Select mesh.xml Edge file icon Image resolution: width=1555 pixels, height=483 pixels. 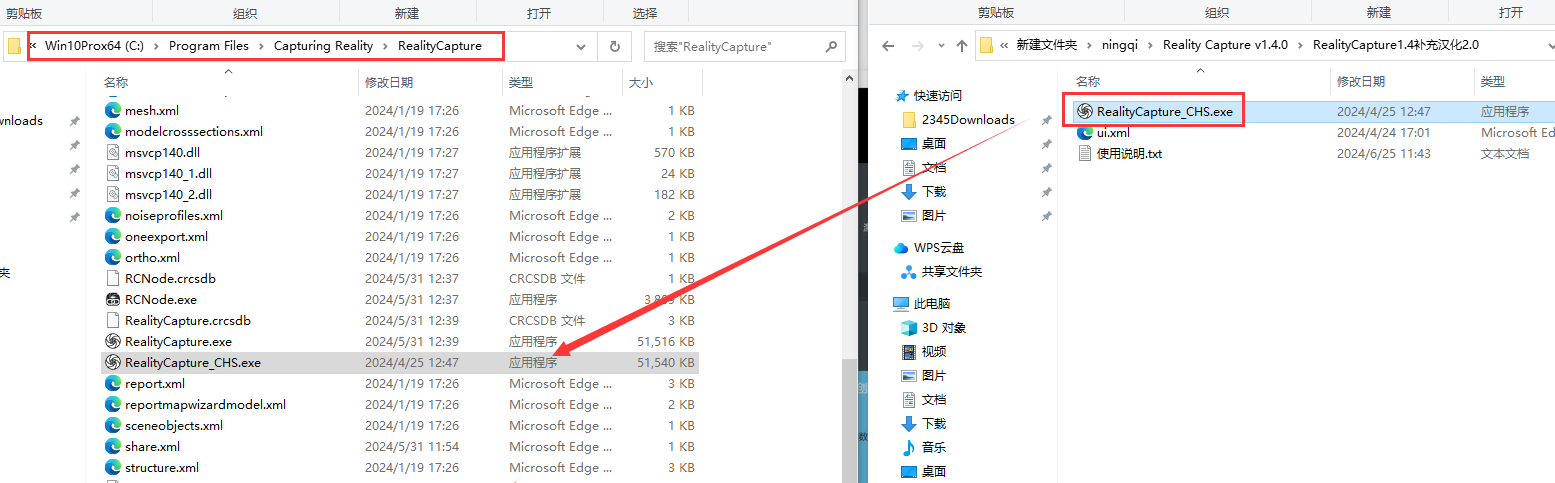pos(112,110)
